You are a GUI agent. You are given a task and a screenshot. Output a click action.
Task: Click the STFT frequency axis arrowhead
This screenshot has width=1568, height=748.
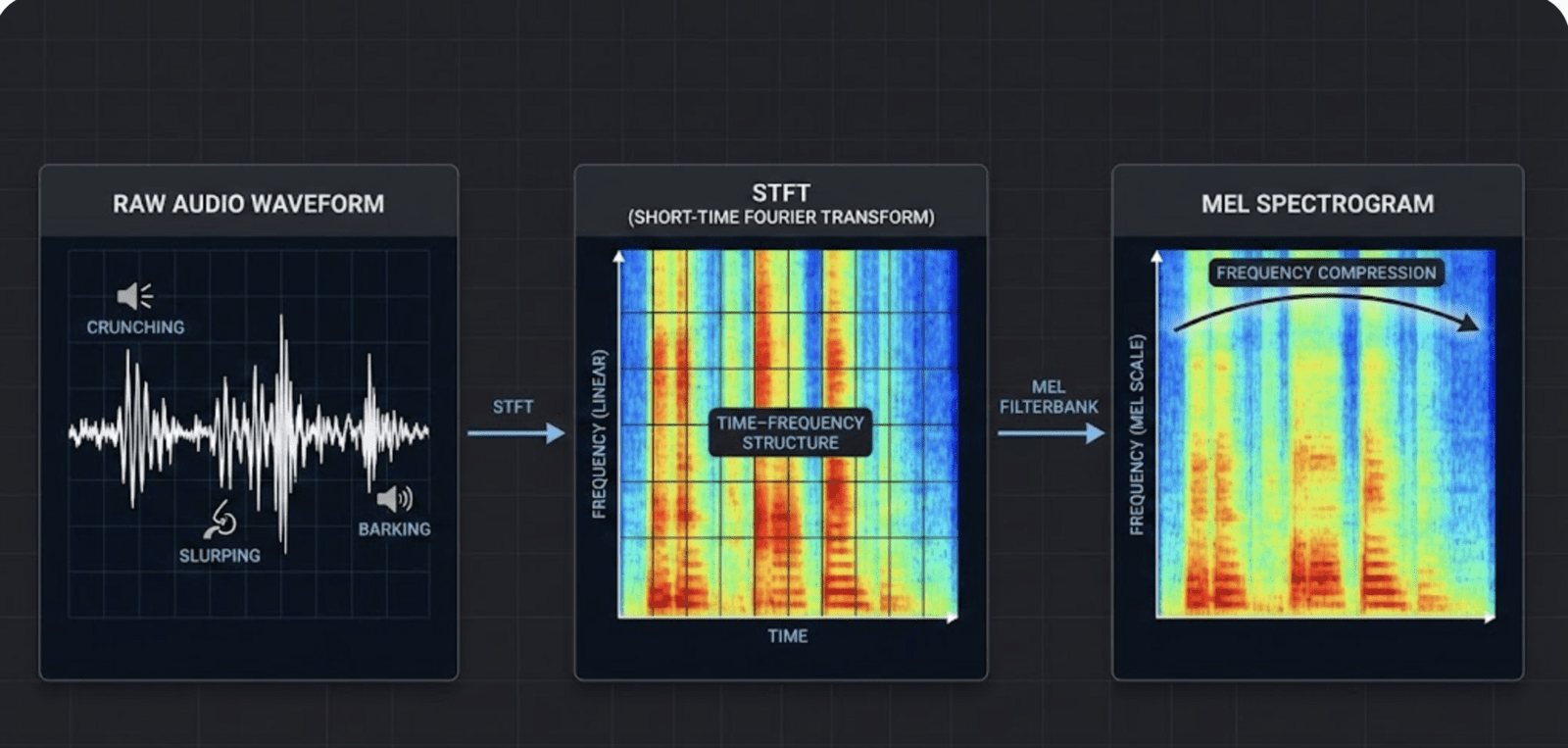pyautogui.click(x=618, y=257)
